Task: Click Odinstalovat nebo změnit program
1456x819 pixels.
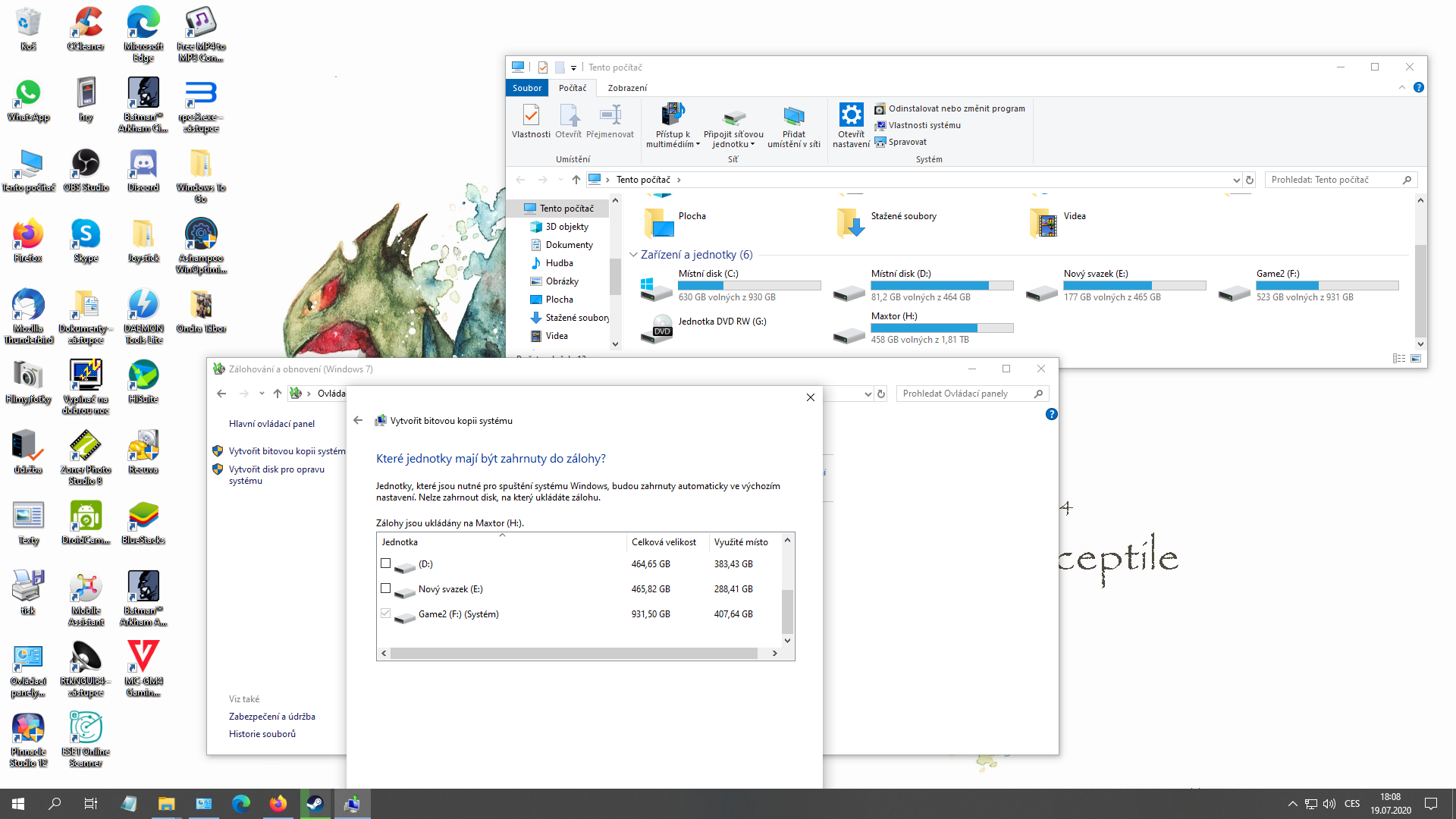Action: [955, 108]
